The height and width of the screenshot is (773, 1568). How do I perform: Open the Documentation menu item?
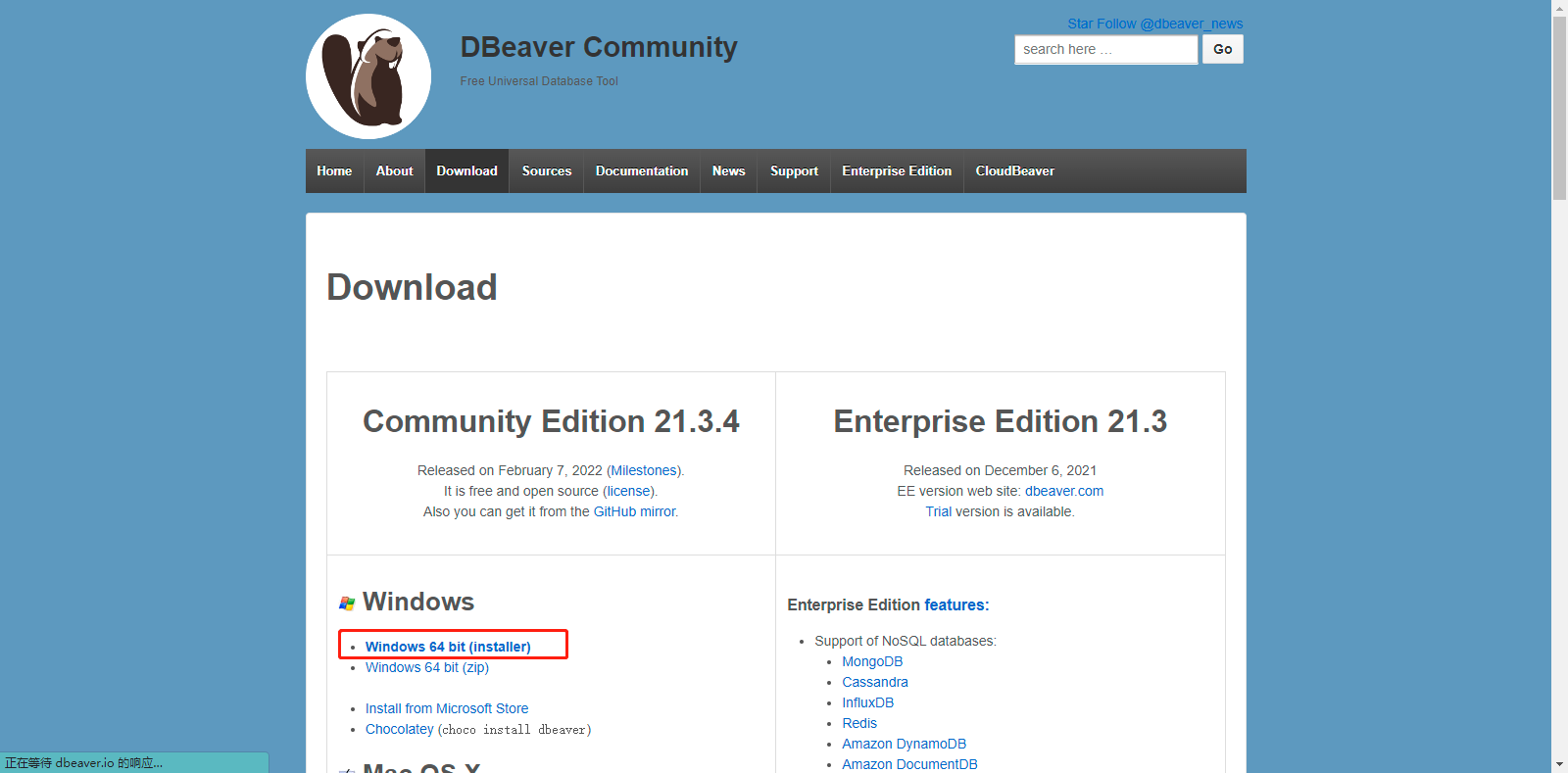click(642, 170)
